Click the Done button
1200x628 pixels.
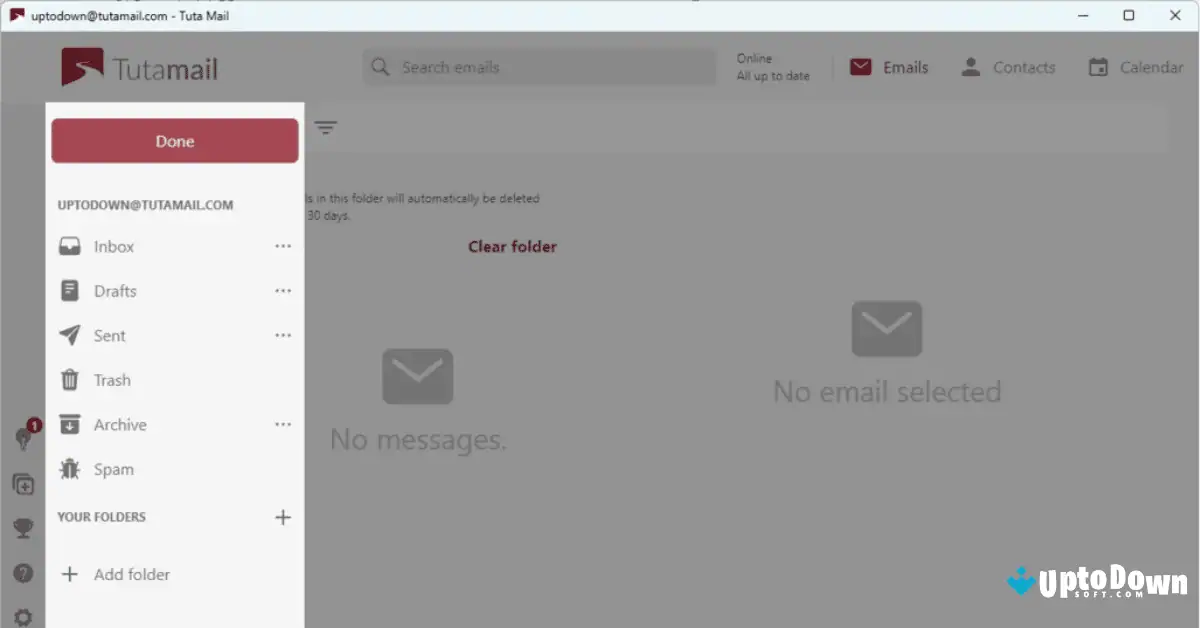[x=174, y=140]
